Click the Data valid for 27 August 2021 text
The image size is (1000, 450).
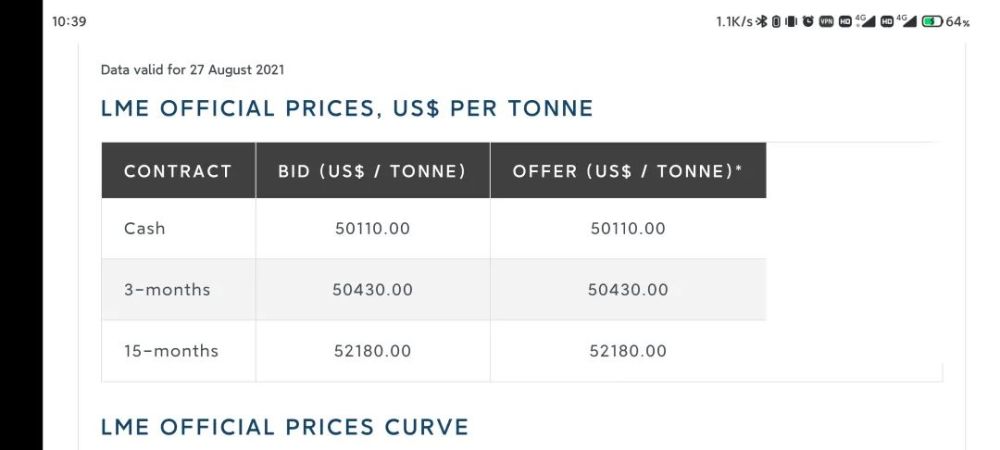(193, 69)
